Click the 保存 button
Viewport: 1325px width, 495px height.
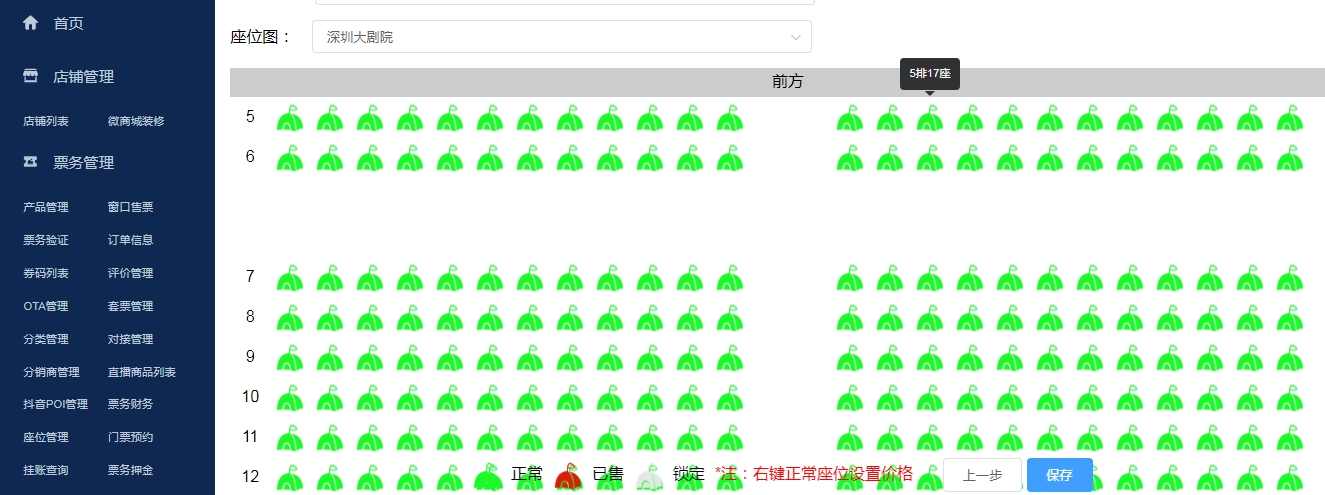pos(1059,475)
